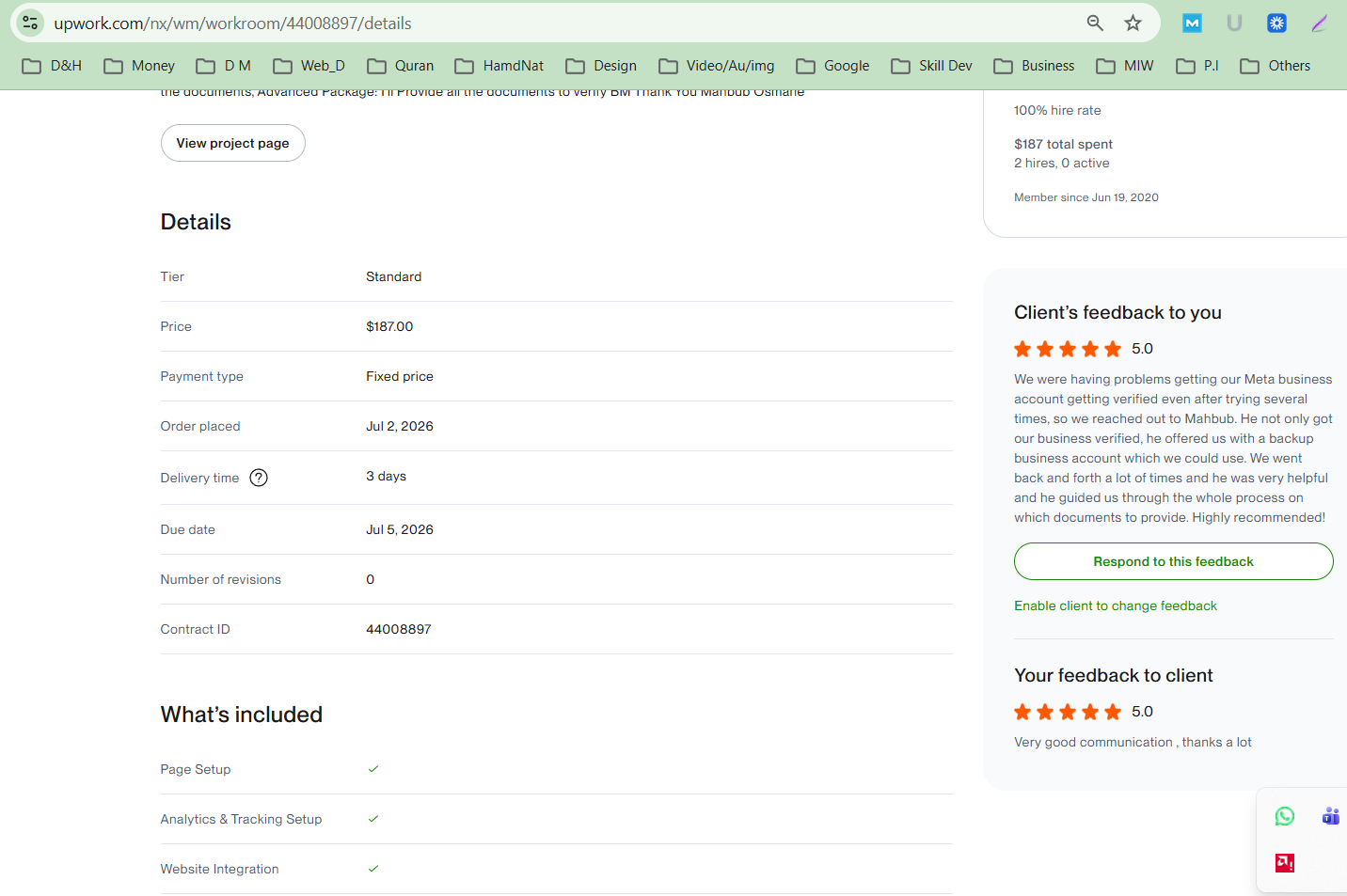Click the price value $187.00
This screenshot has width=1347, height=896.
click(389, 326)
